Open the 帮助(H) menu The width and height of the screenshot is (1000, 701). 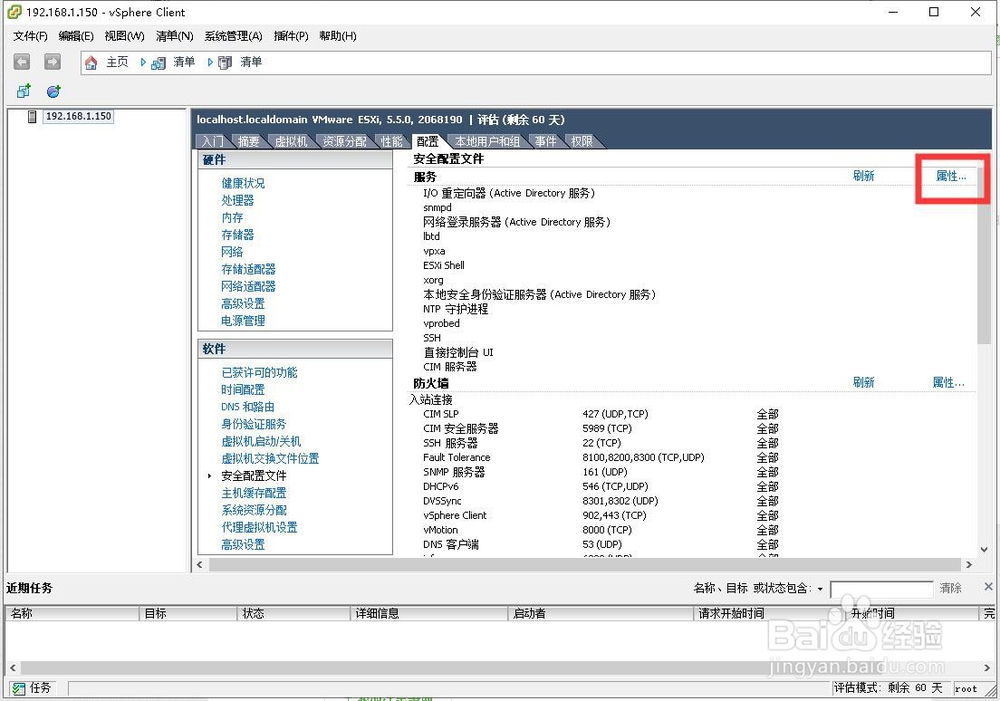tap(338, 36)
